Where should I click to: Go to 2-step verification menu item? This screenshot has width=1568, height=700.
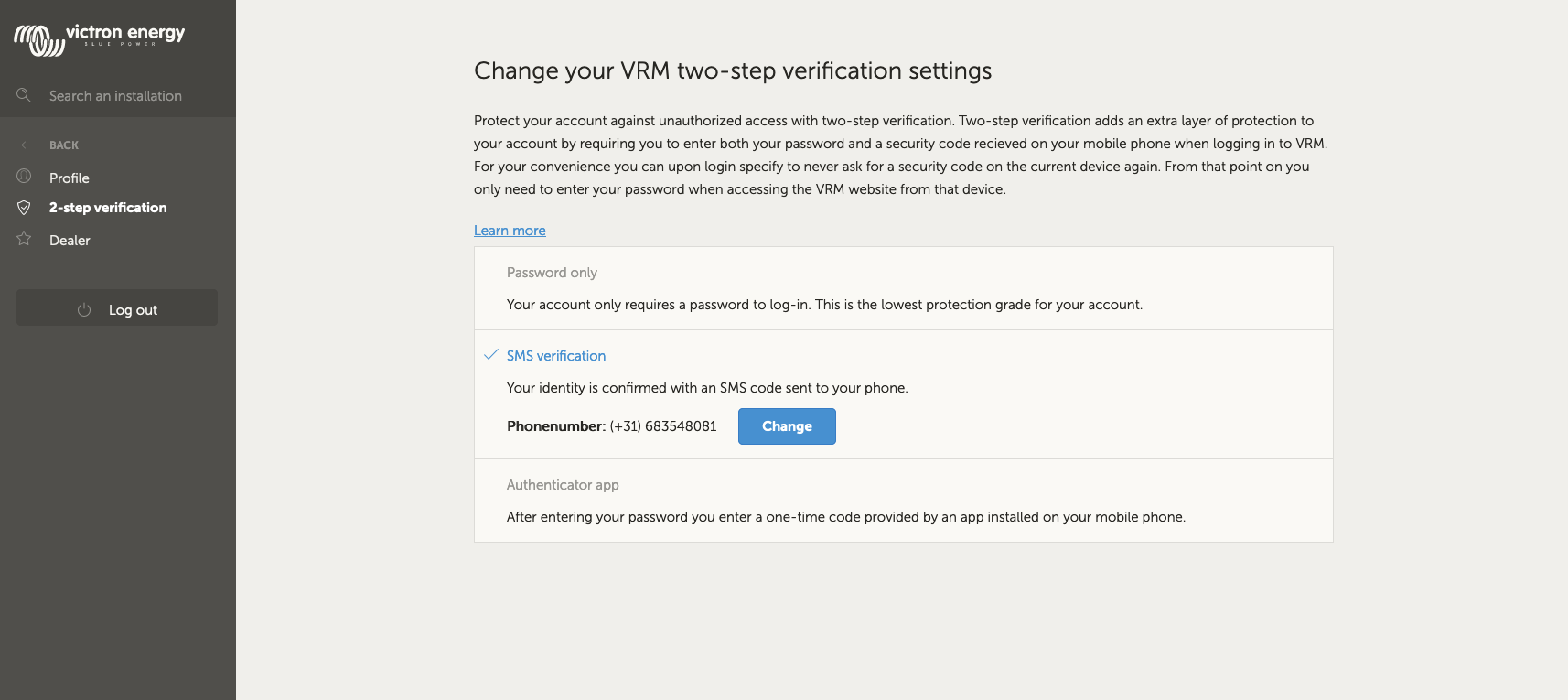click(108, 208)
